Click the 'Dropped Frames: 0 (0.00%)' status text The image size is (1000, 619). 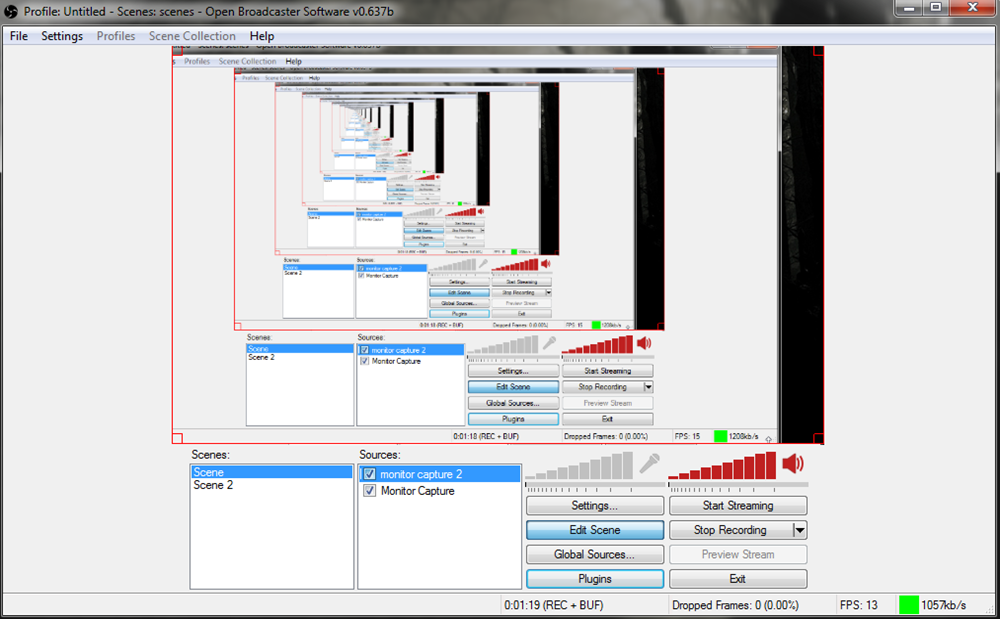click(735, 605)
